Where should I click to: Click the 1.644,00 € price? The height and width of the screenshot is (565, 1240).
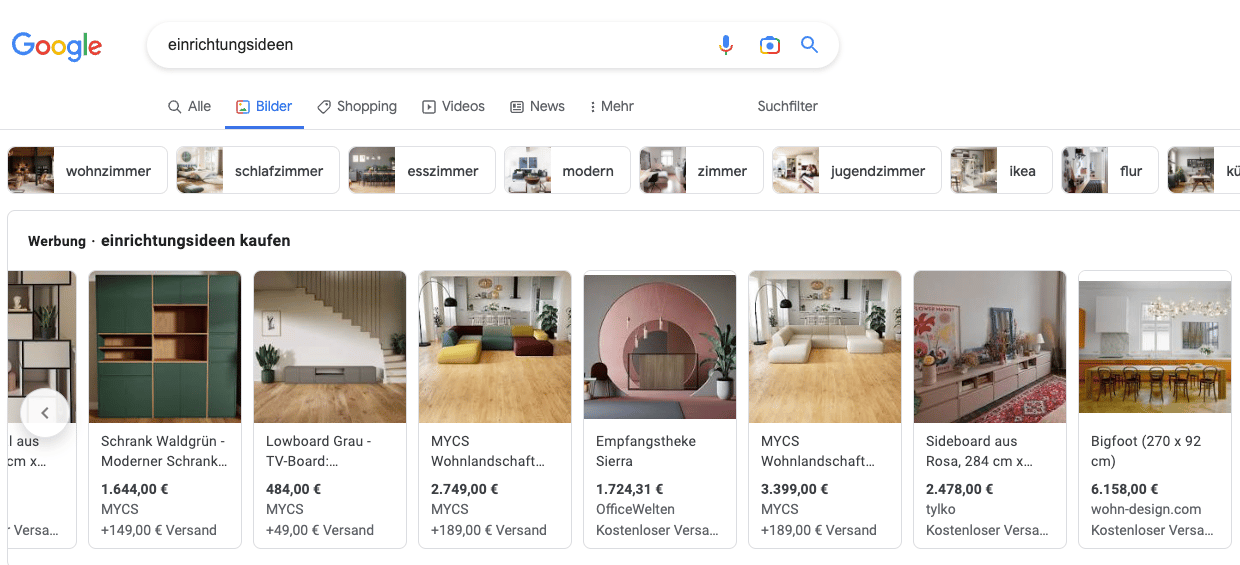[x=135, y=489]
